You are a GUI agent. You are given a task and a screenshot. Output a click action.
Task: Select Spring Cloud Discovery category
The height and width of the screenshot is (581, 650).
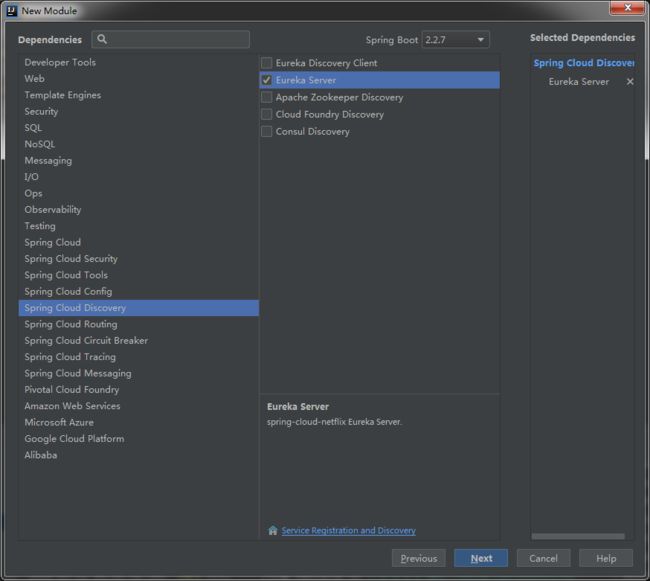139,308
